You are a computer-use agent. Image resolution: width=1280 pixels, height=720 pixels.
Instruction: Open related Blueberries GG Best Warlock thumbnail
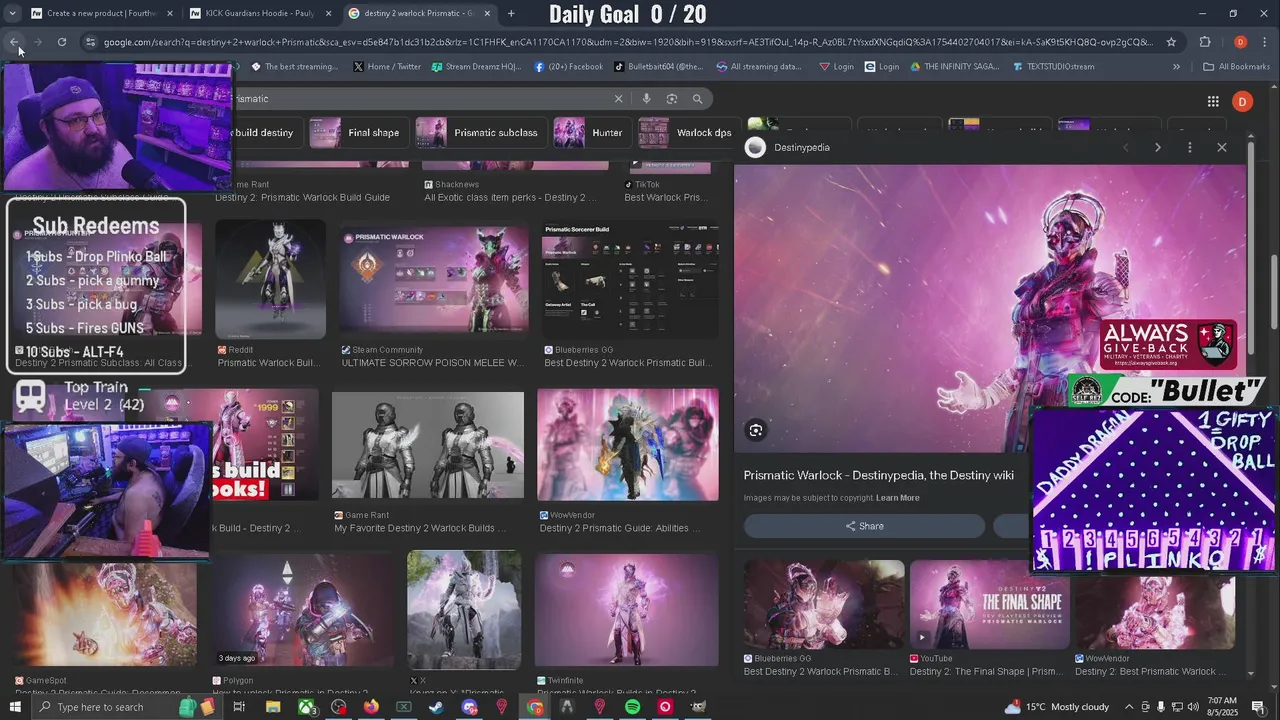click(x=824, y=605)
